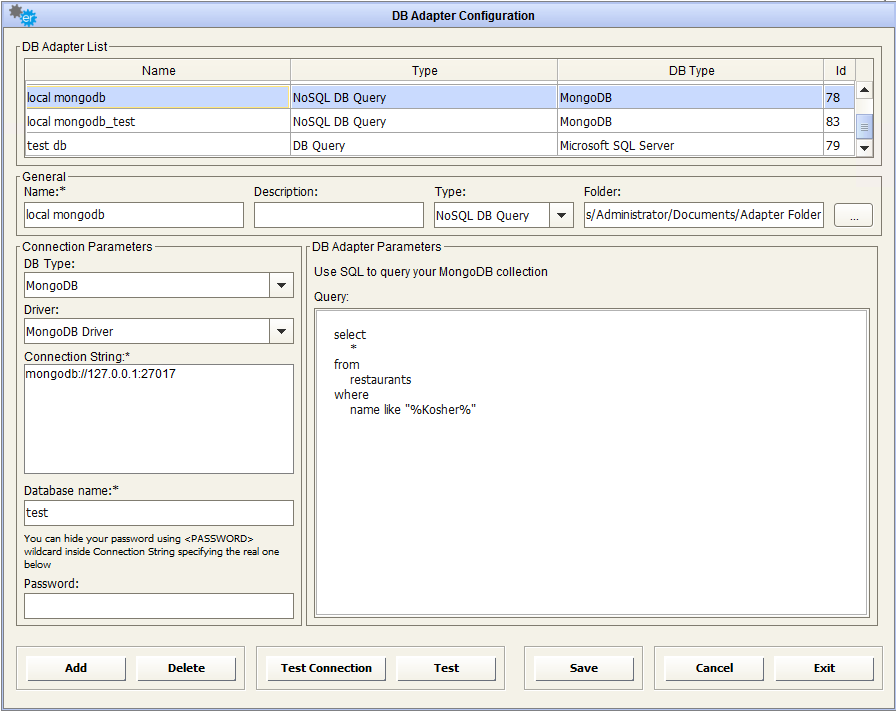
Task: Open the Type dropdown in General section
Action: click(562, 215)
